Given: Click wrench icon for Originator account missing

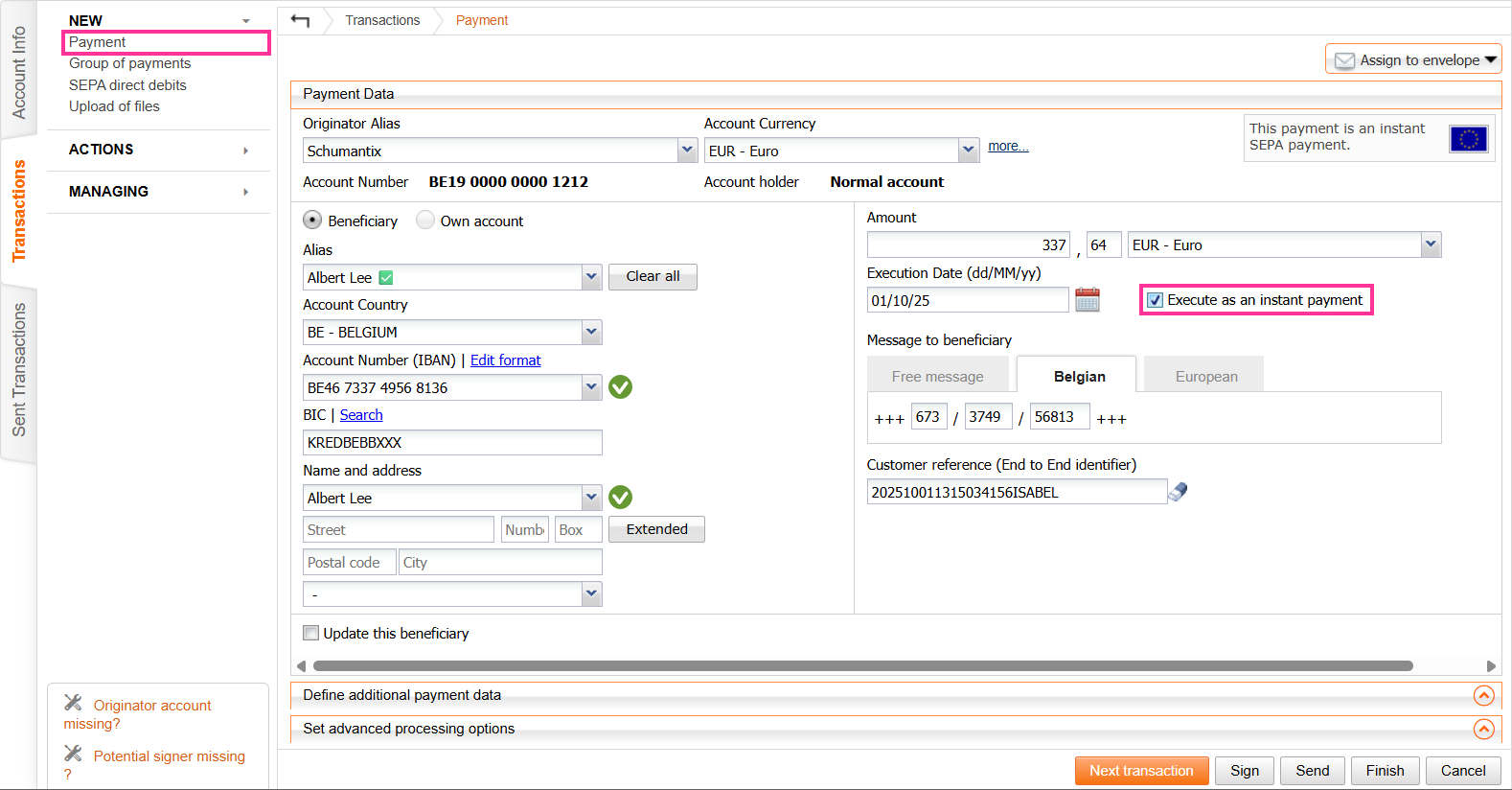Looking at the screenshot, I should point(73,703).
